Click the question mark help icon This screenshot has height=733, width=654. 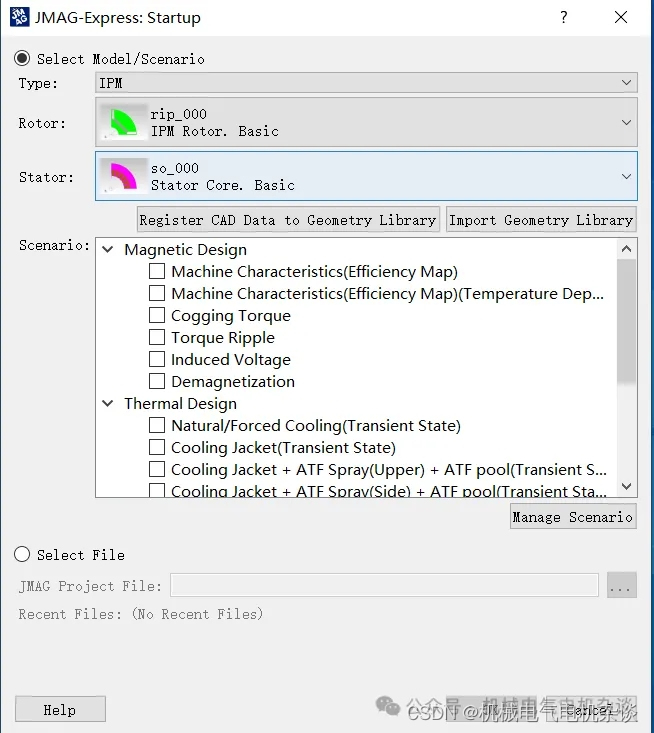(x=564, y=17)
